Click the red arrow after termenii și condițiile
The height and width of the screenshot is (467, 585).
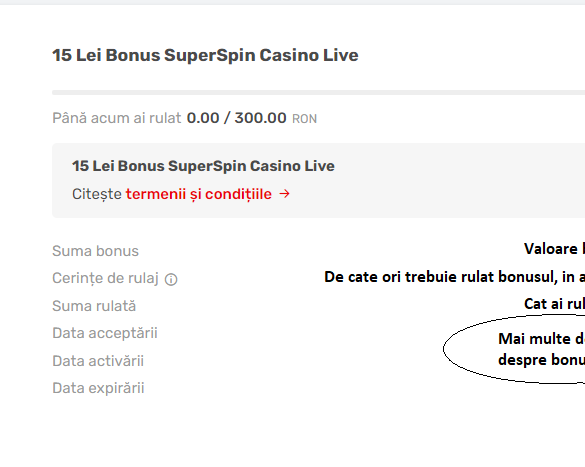pyautogui.click(x=285, y=194)
